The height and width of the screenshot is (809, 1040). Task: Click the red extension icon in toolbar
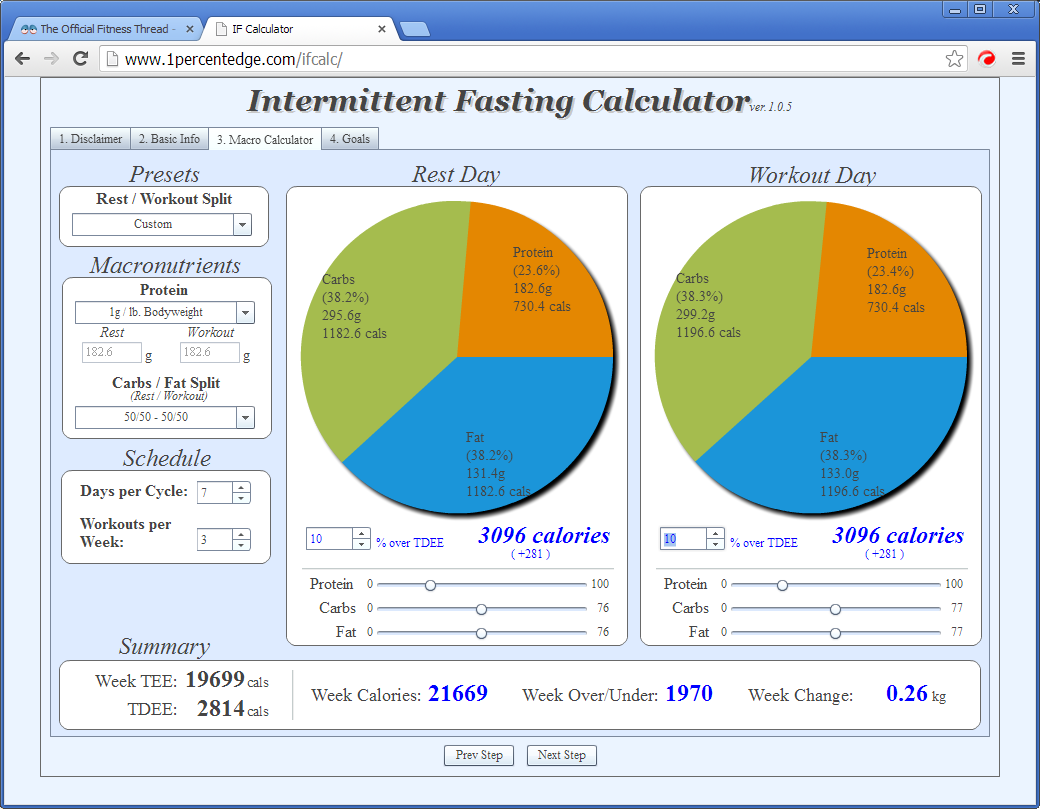[x=986, y=59]
